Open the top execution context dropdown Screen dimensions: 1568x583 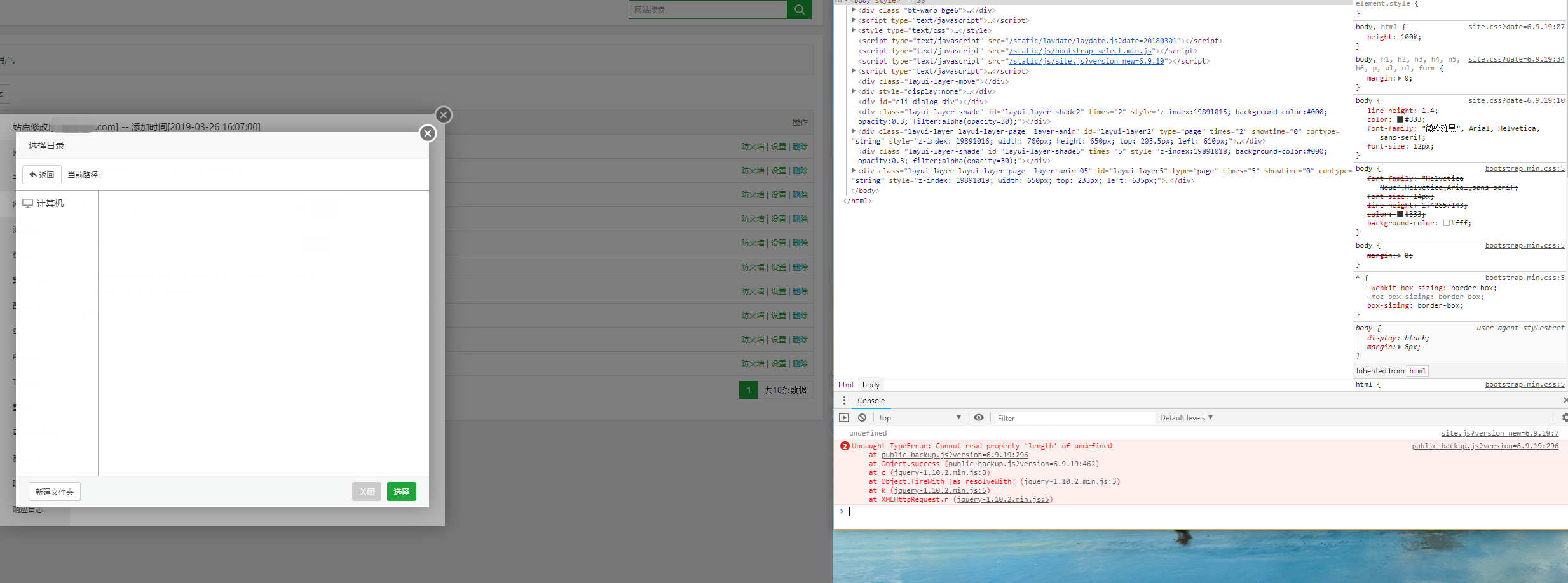click(920, 417)
